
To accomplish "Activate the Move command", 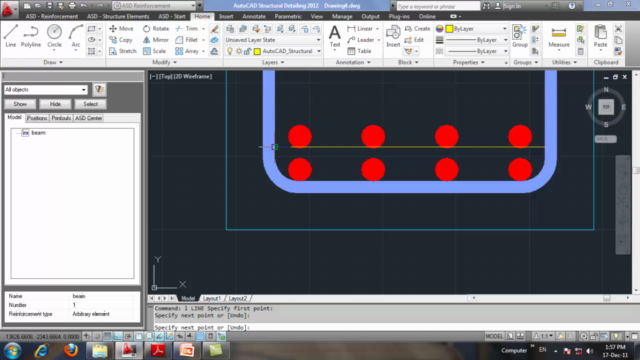I will point(121,29).
